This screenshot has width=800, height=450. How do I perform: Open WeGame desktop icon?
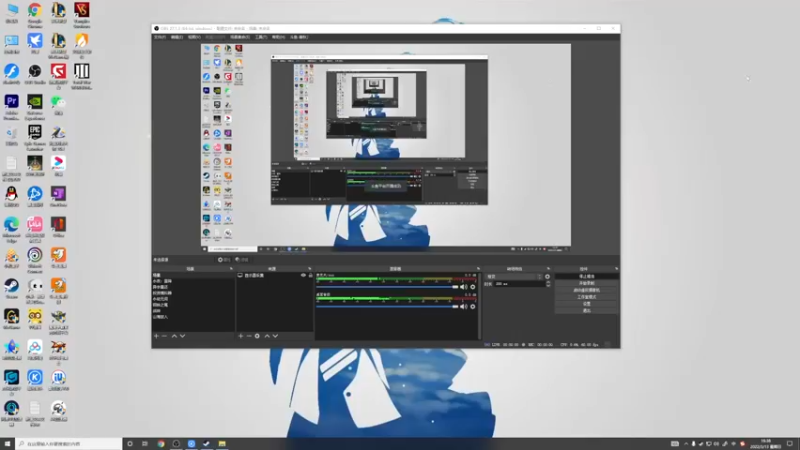(11, 320)
